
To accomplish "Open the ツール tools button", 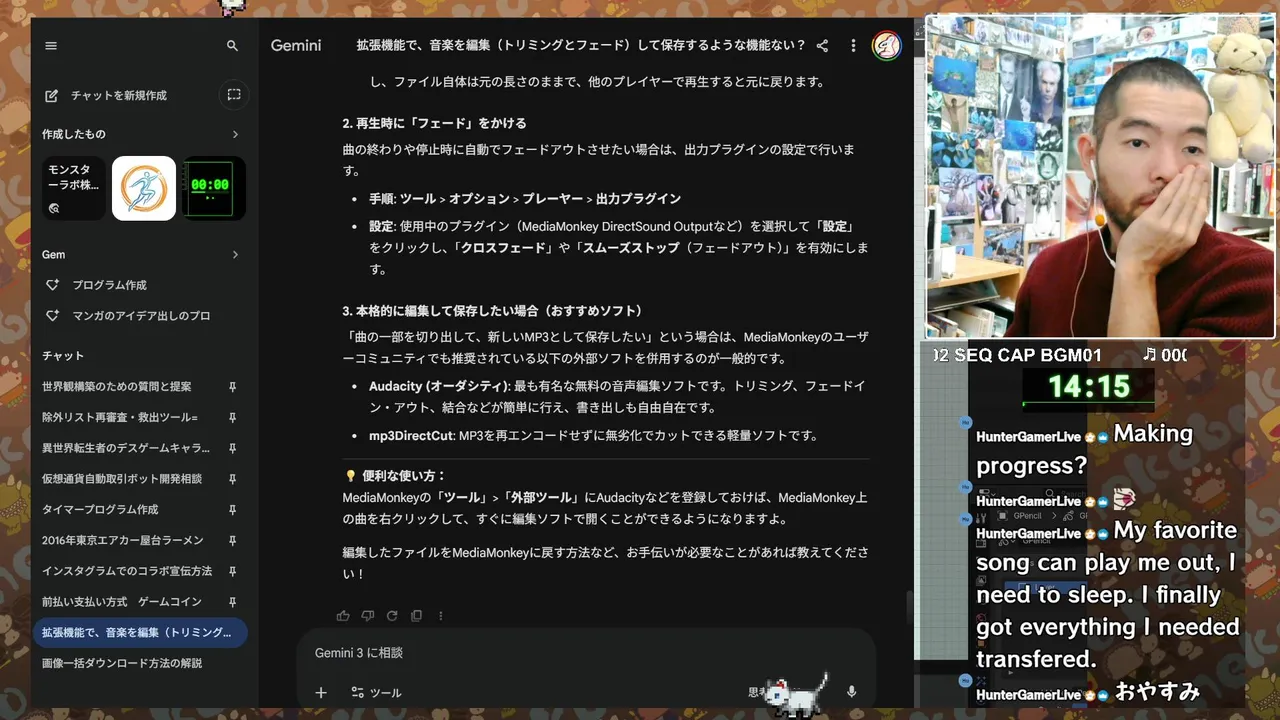I will pos(376,692).
